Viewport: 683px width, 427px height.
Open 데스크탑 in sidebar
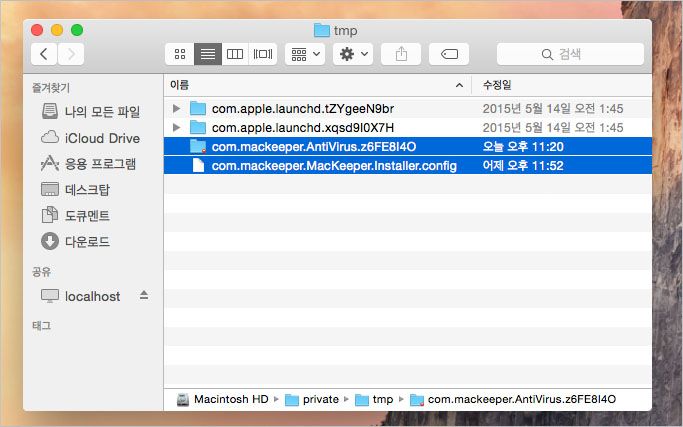pos(75,190)
